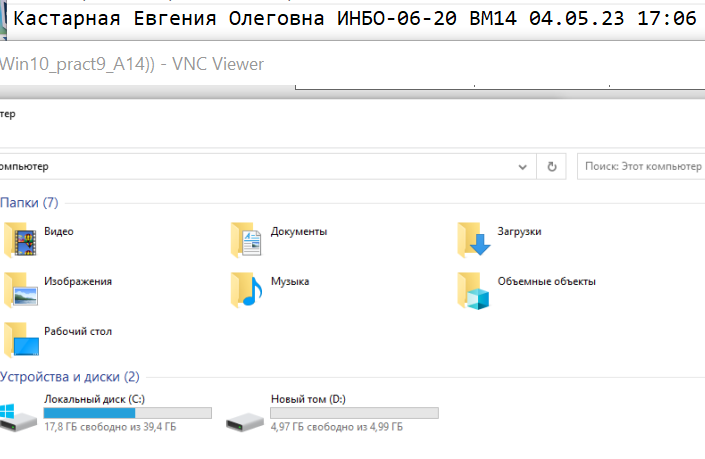Viewport: 705px width, 459px height.
Task: Click the refresh button next to address bar
Action: click(x=552, y=167)
